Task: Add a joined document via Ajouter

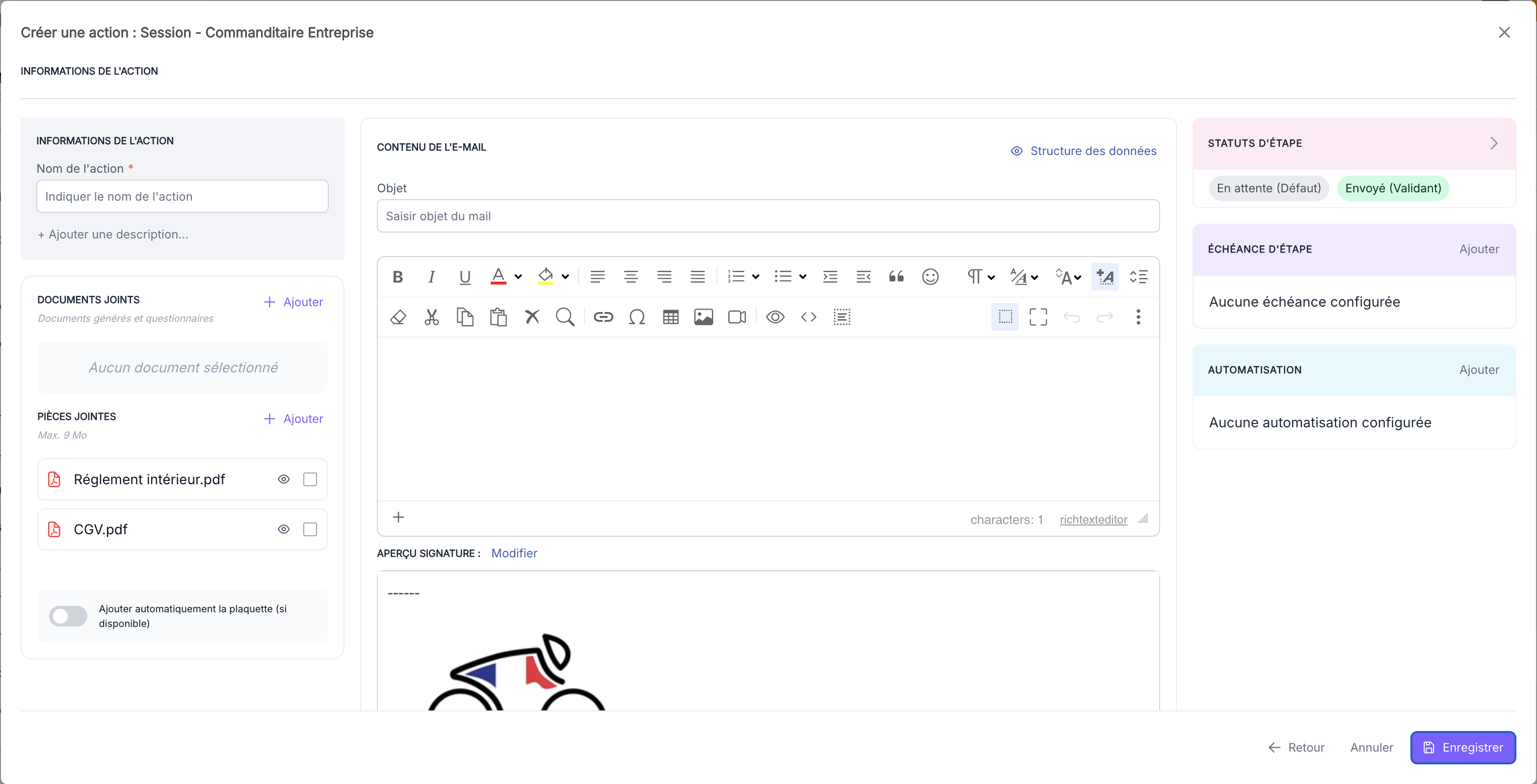Action: (x=293, y=302)
